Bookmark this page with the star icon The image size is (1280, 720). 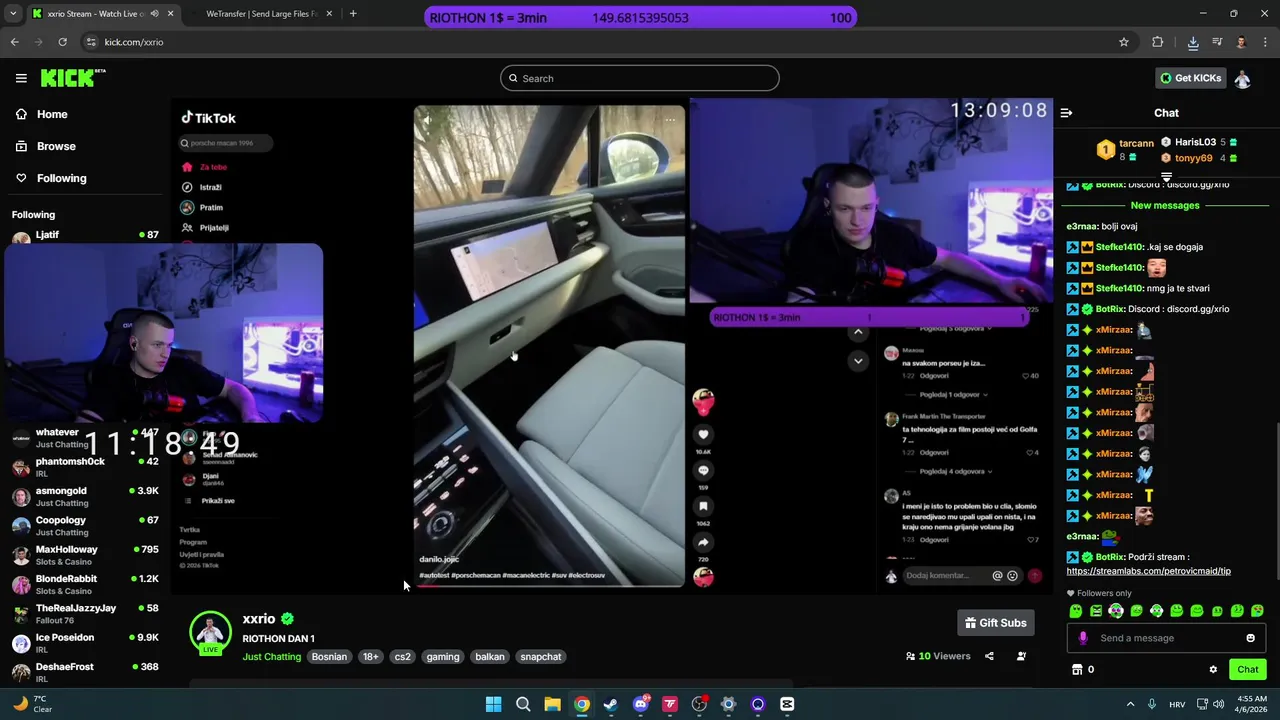[1124, 42]
